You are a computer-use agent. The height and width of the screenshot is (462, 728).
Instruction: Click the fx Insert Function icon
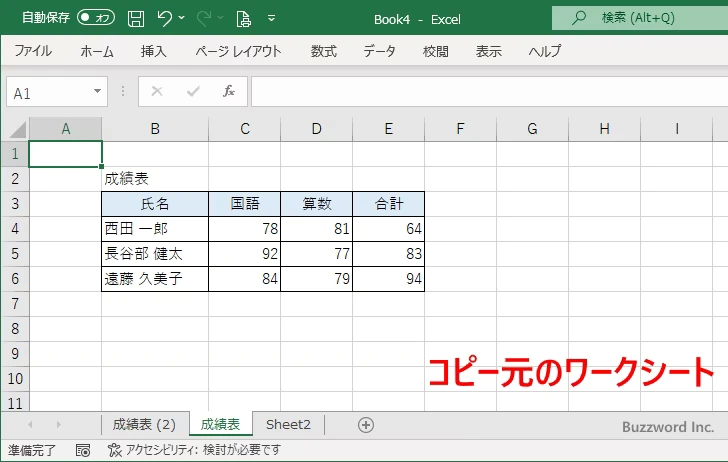click(x=228, y=92)
